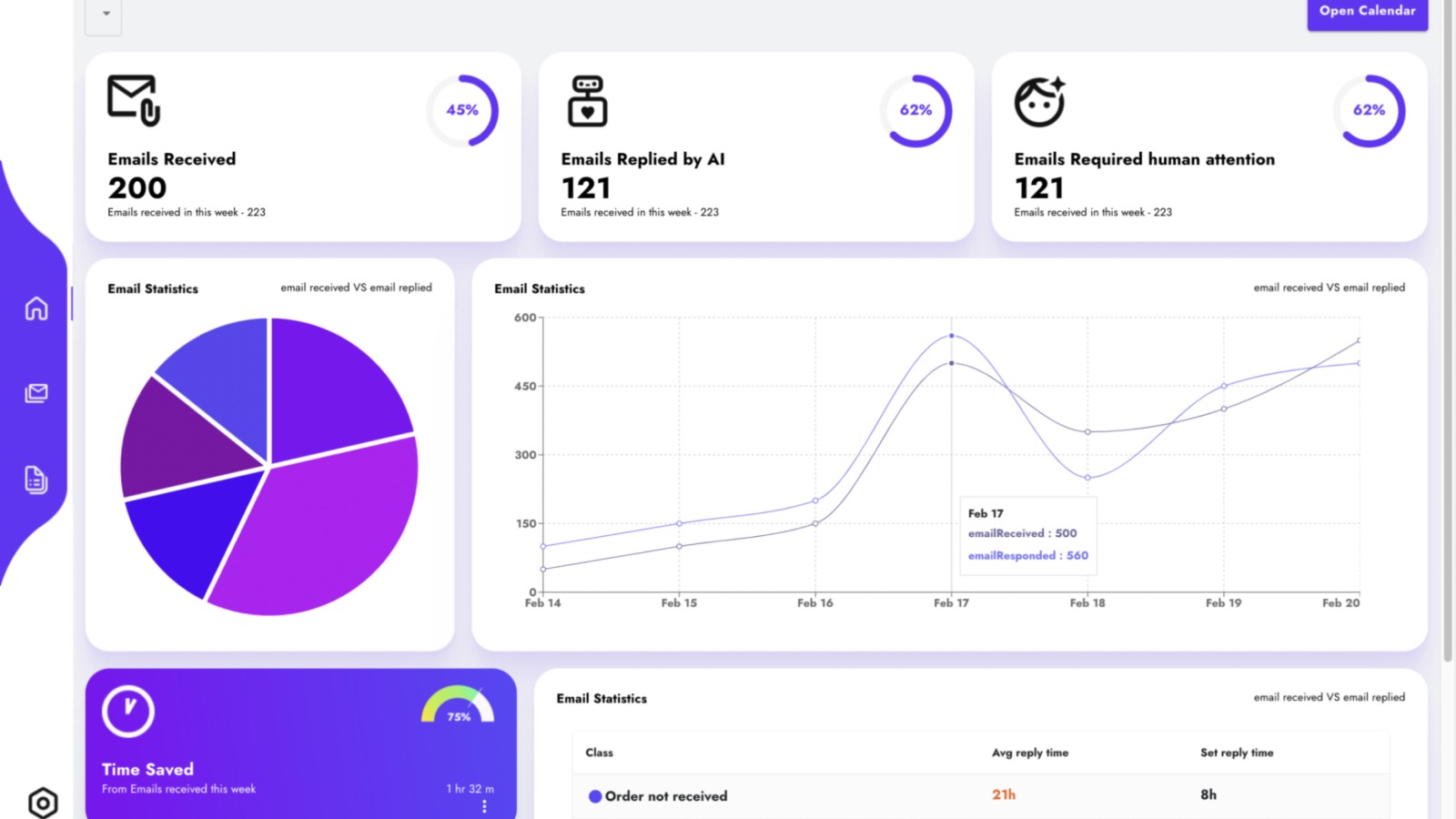Click the Time Saved heading

pyautogui.click(x=147, y=769)
